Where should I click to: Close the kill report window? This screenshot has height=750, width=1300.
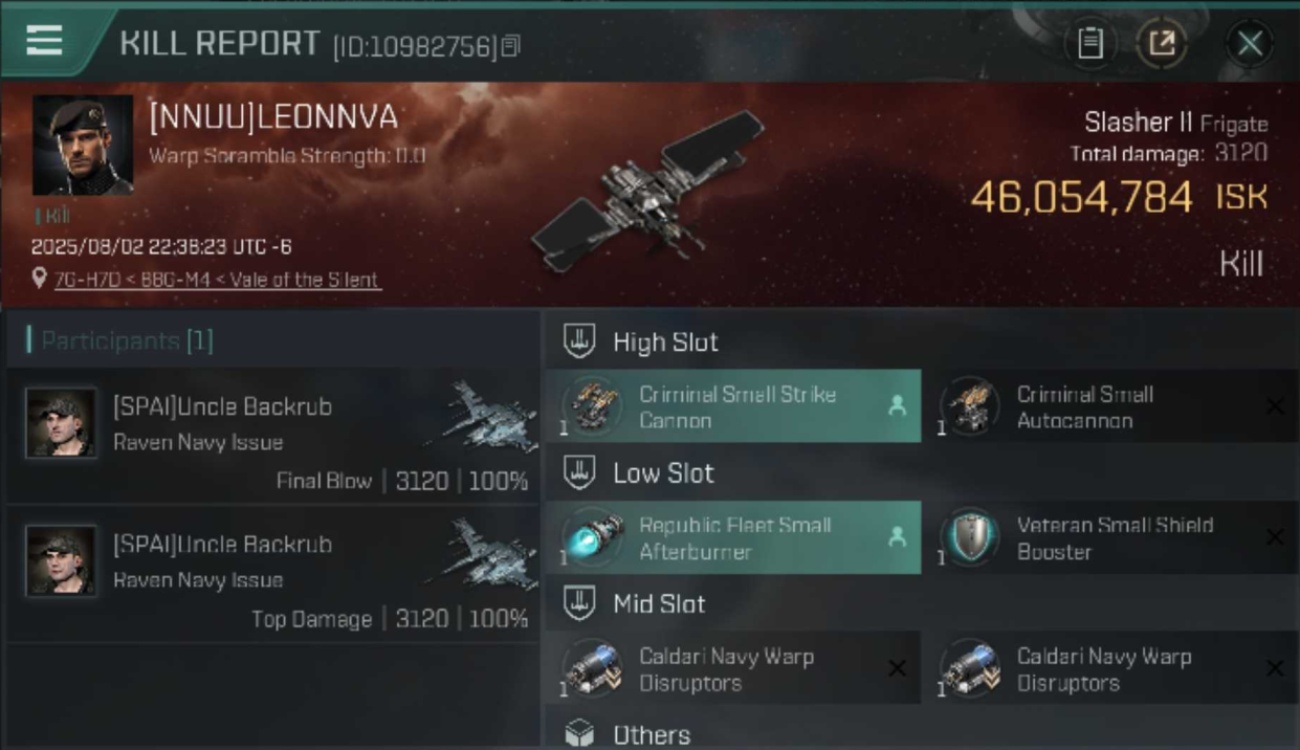coord(1249,44)
